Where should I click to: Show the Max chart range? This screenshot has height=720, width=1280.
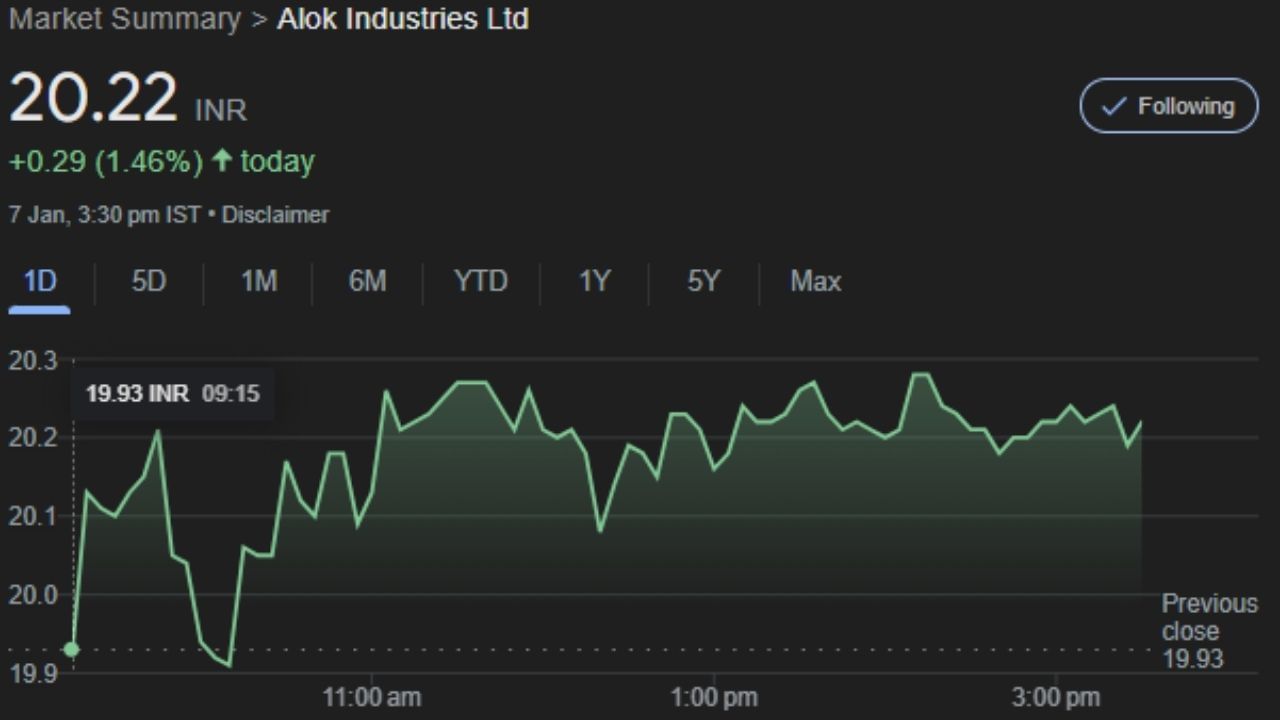[x=816, y=282]
